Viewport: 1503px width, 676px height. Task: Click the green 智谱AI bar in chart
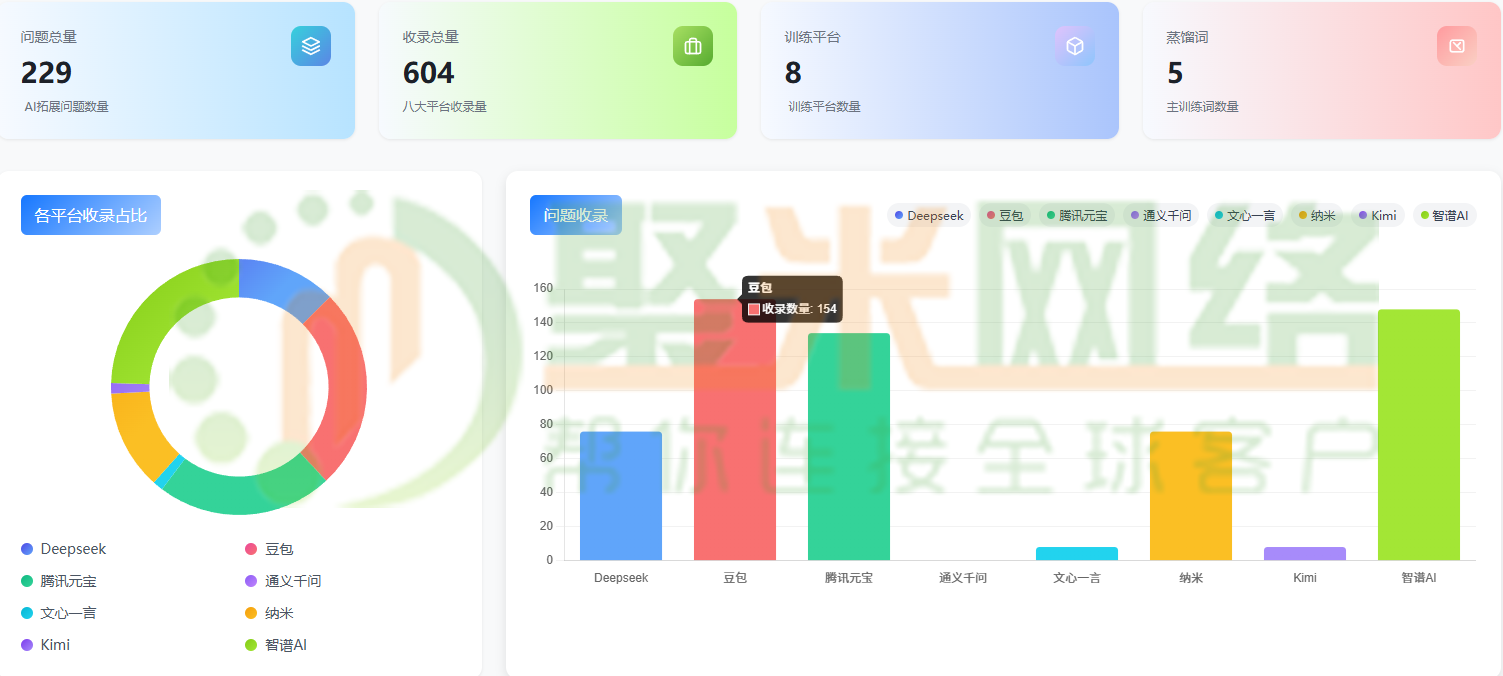tap(1419, 435)
